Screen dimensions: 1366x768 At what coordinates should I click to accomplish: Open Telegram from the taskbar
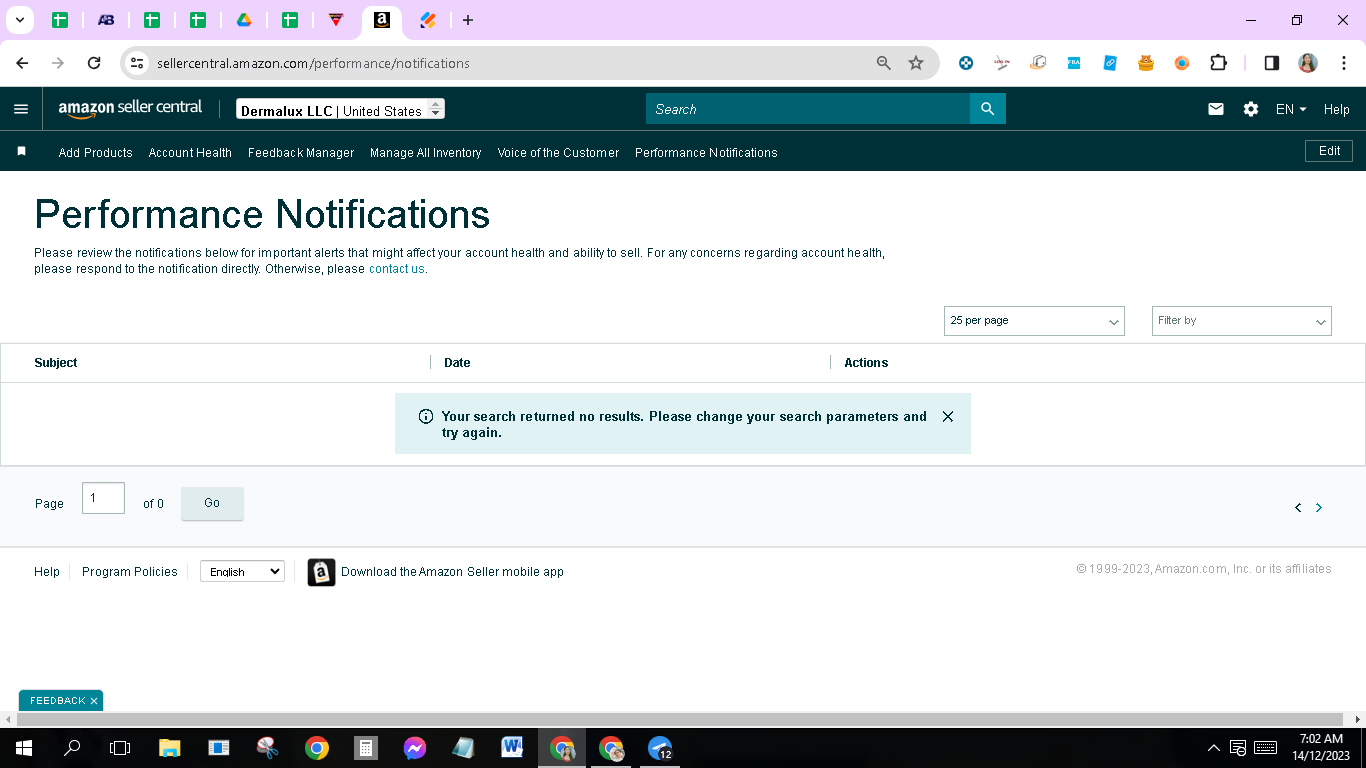(x=659, y=748)
